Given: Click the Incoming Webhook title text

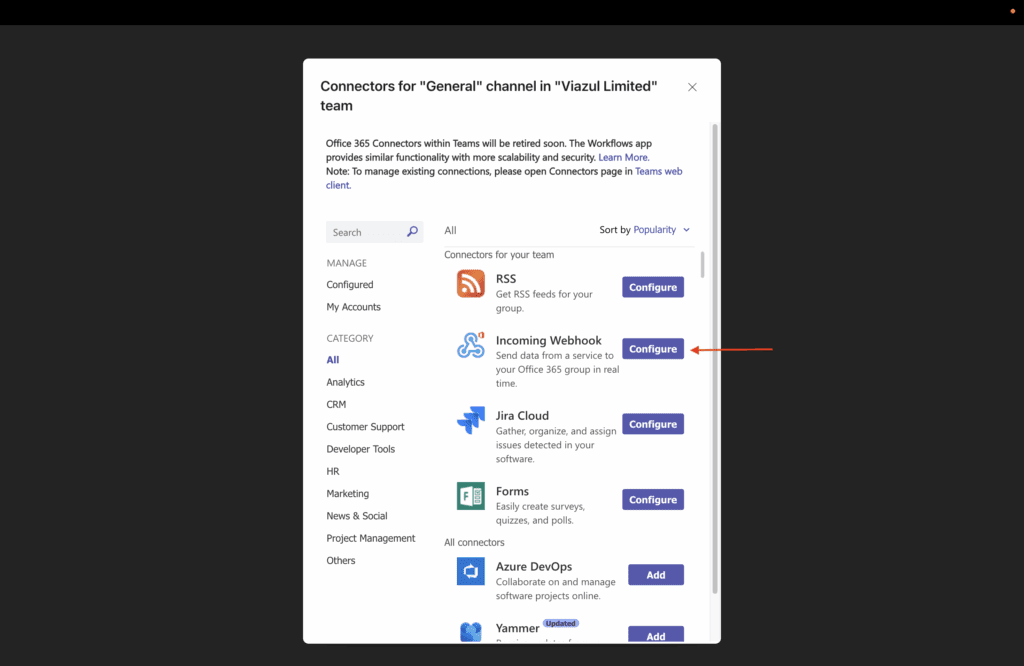Looking at the screenshot, I should [548, 340].
